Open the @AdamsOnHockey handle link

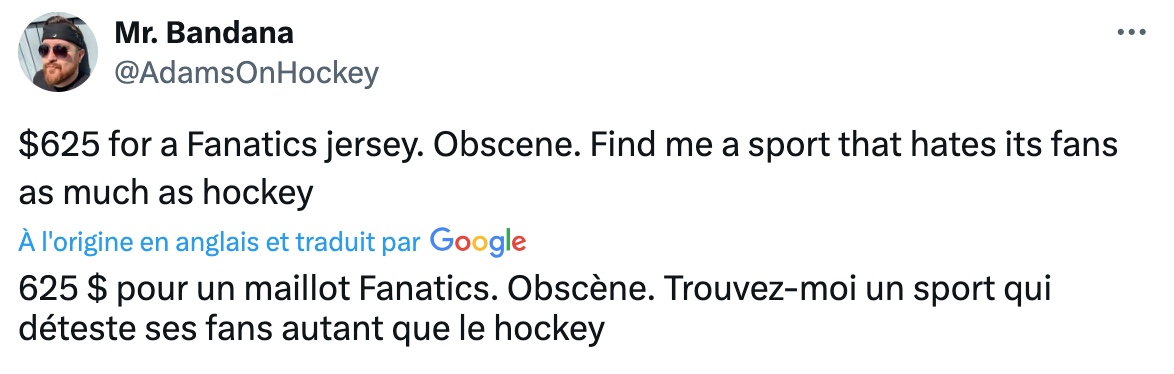point(246,73)
